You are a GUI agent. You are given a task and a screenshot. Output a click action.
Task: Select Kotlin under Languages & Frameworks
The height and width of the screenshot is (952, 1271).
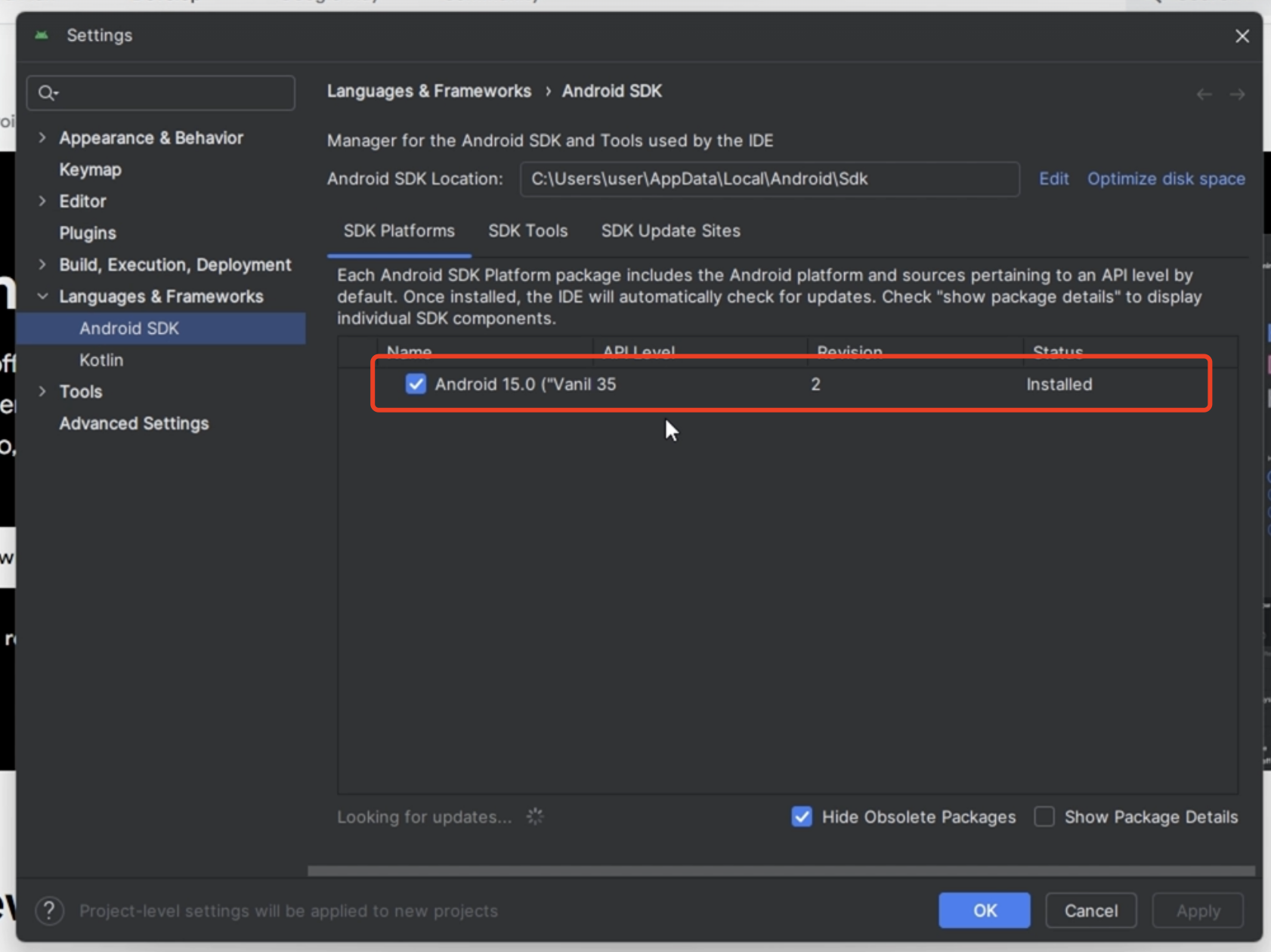point(101,360)
